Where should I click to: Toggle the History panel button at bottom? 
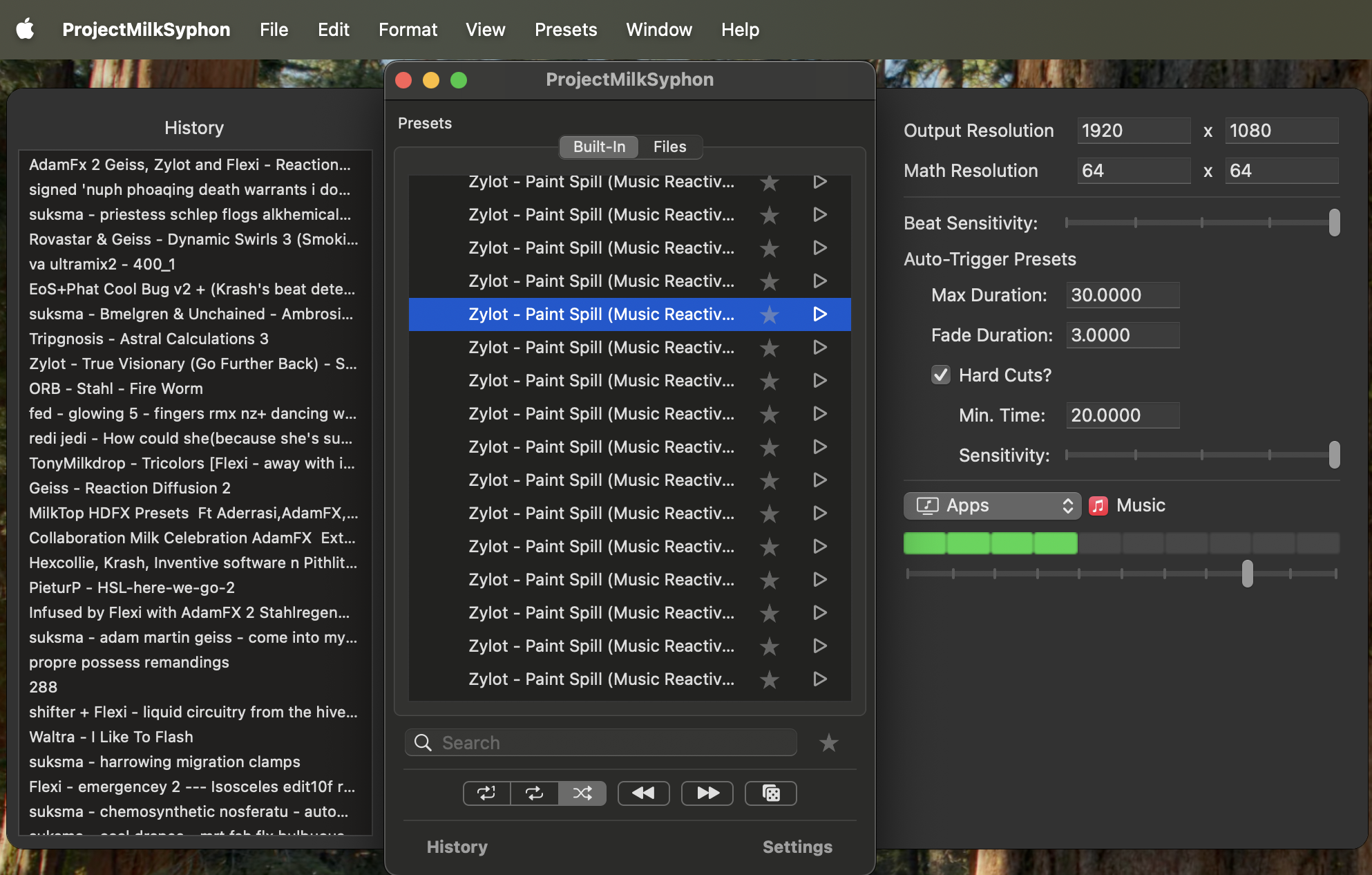[x=457, y=847]
